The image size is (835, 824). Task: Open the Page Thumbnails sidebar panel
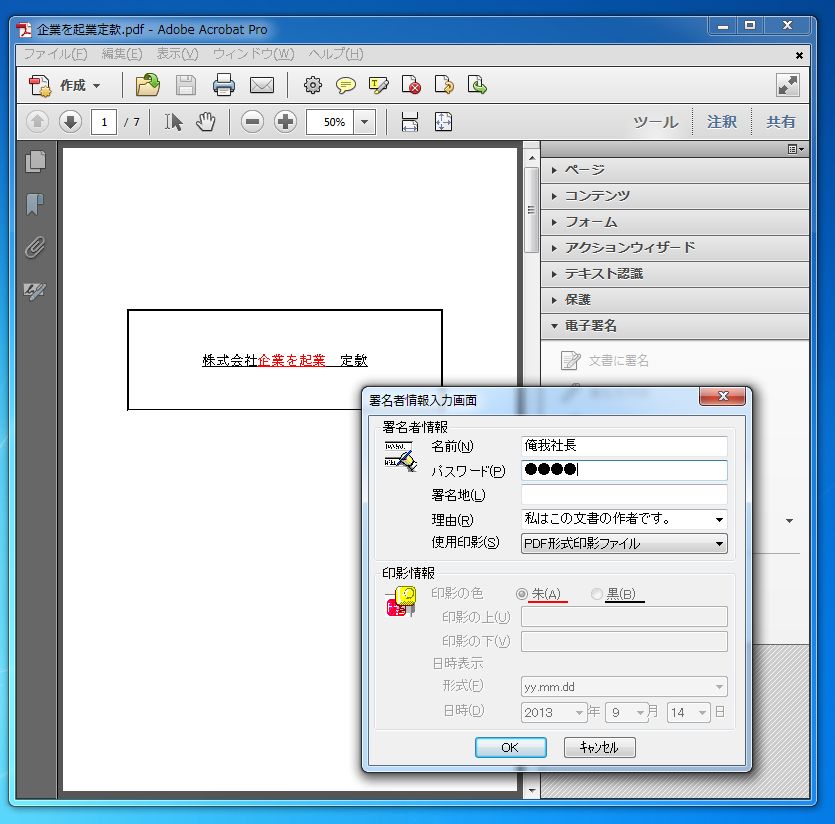pyautogui.click(x=35, y=162)
